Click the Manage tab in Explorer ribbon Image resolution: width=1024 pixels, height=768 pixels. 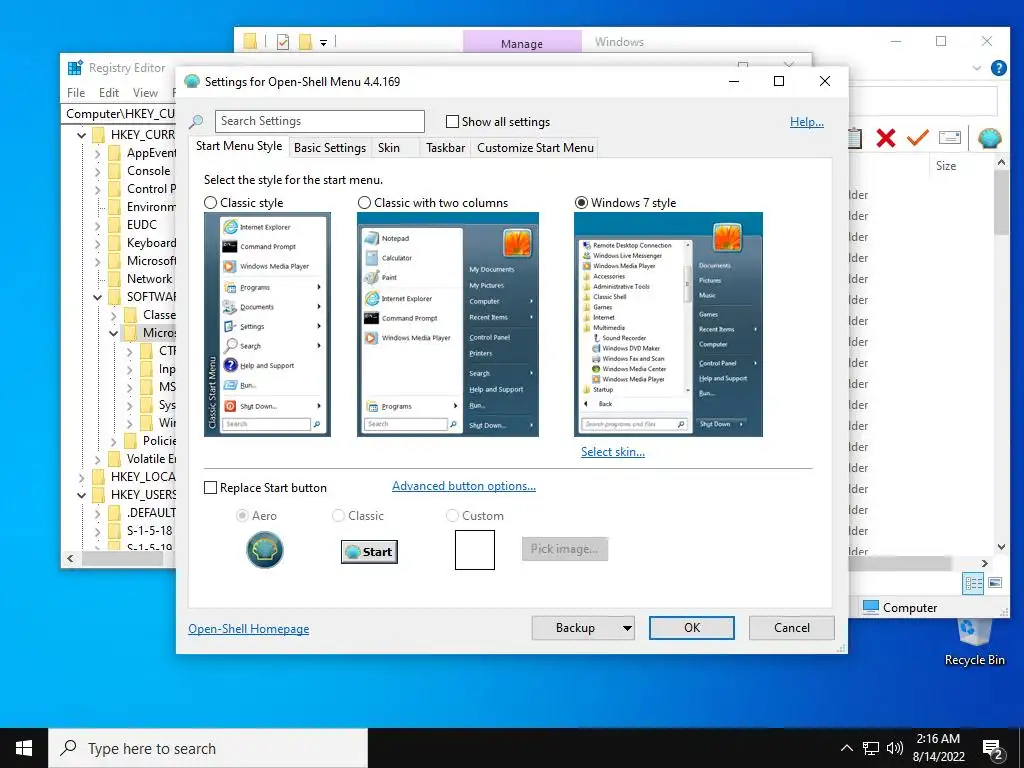[x=522, y=43]
